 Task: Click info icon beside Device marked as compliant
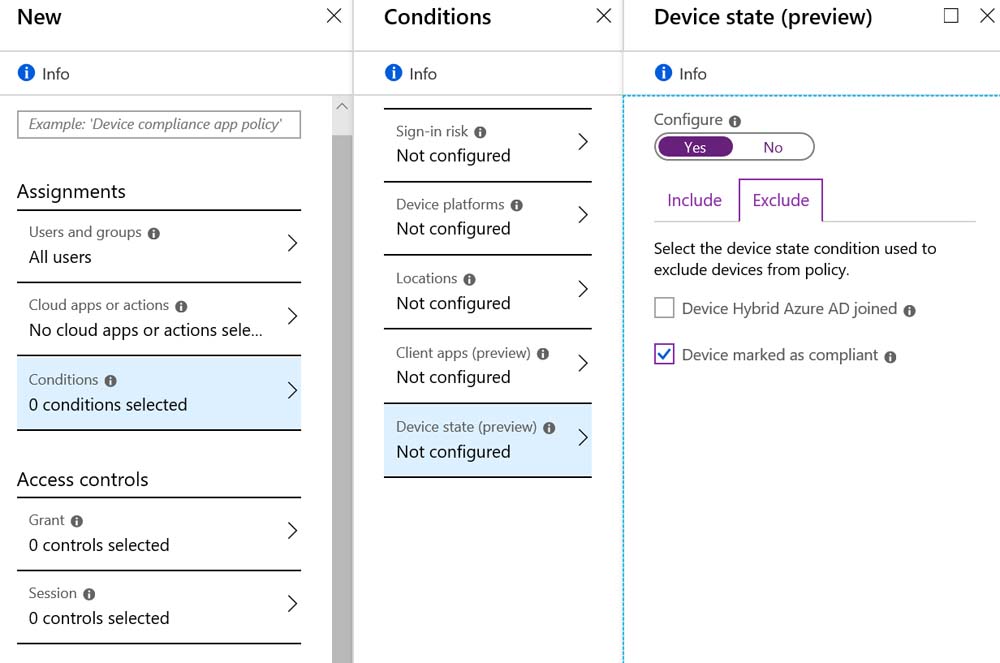pos(890,357)
